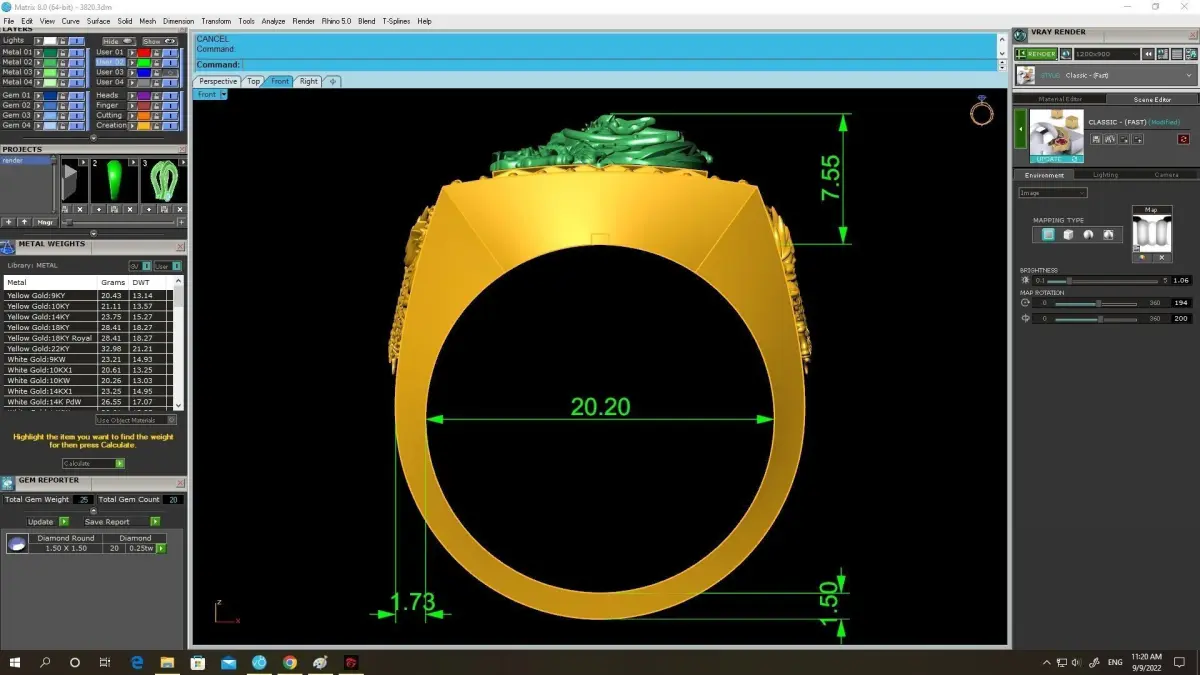Switch to the Scene Editor tab
1200x675 pixels.
(x=1152, y=99)
